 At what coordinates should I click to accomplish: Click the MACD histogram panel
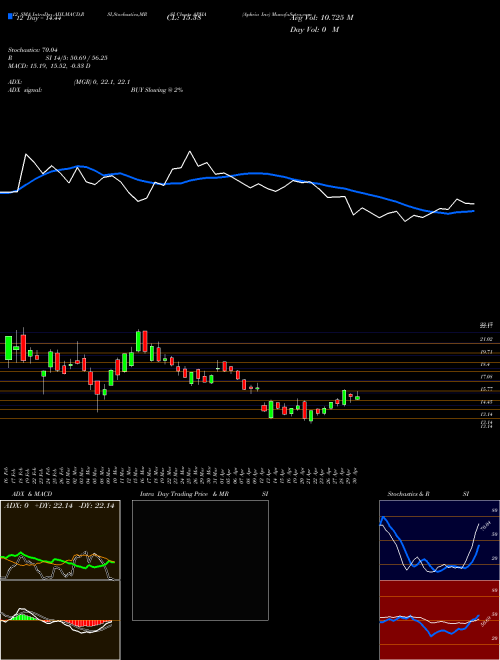point(60,620)
